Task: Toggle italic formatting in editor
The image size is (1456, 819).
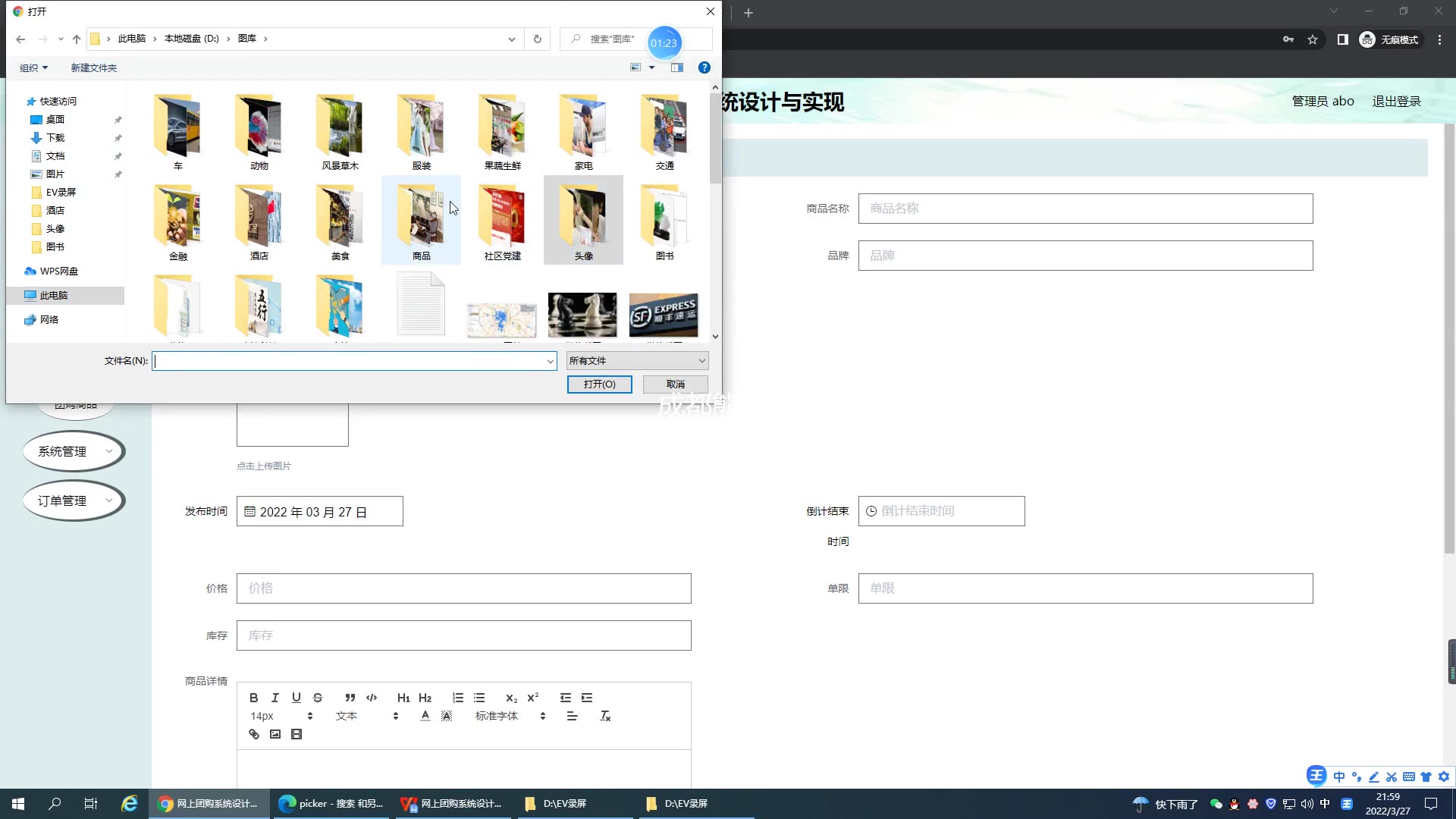Action: pyautogui.click(x=275, y=698)
